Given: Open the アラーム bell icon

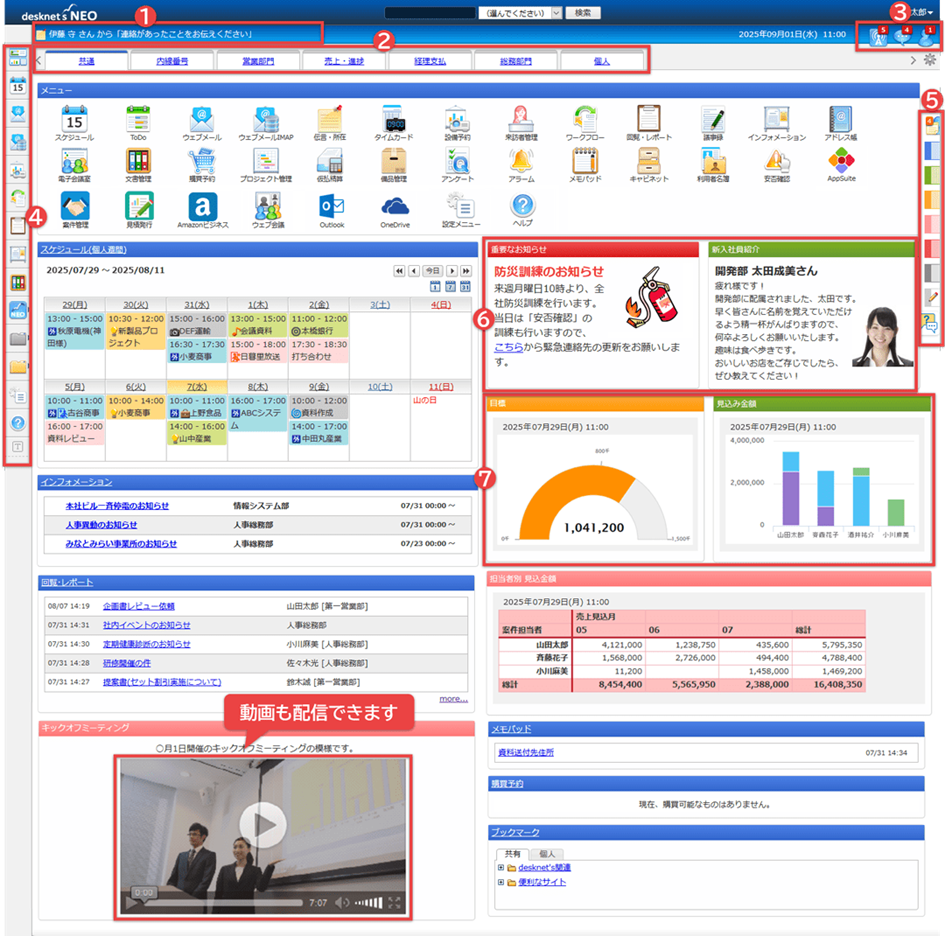Looking at the screenshot, I should click(x=522, y=161).
